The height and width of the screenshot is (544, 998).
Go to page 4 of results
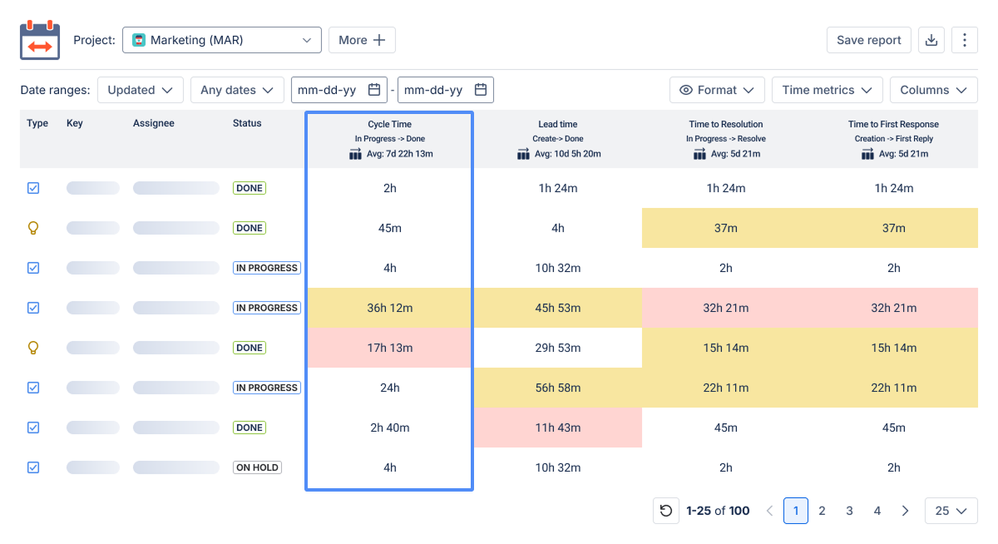pos(877,510)
